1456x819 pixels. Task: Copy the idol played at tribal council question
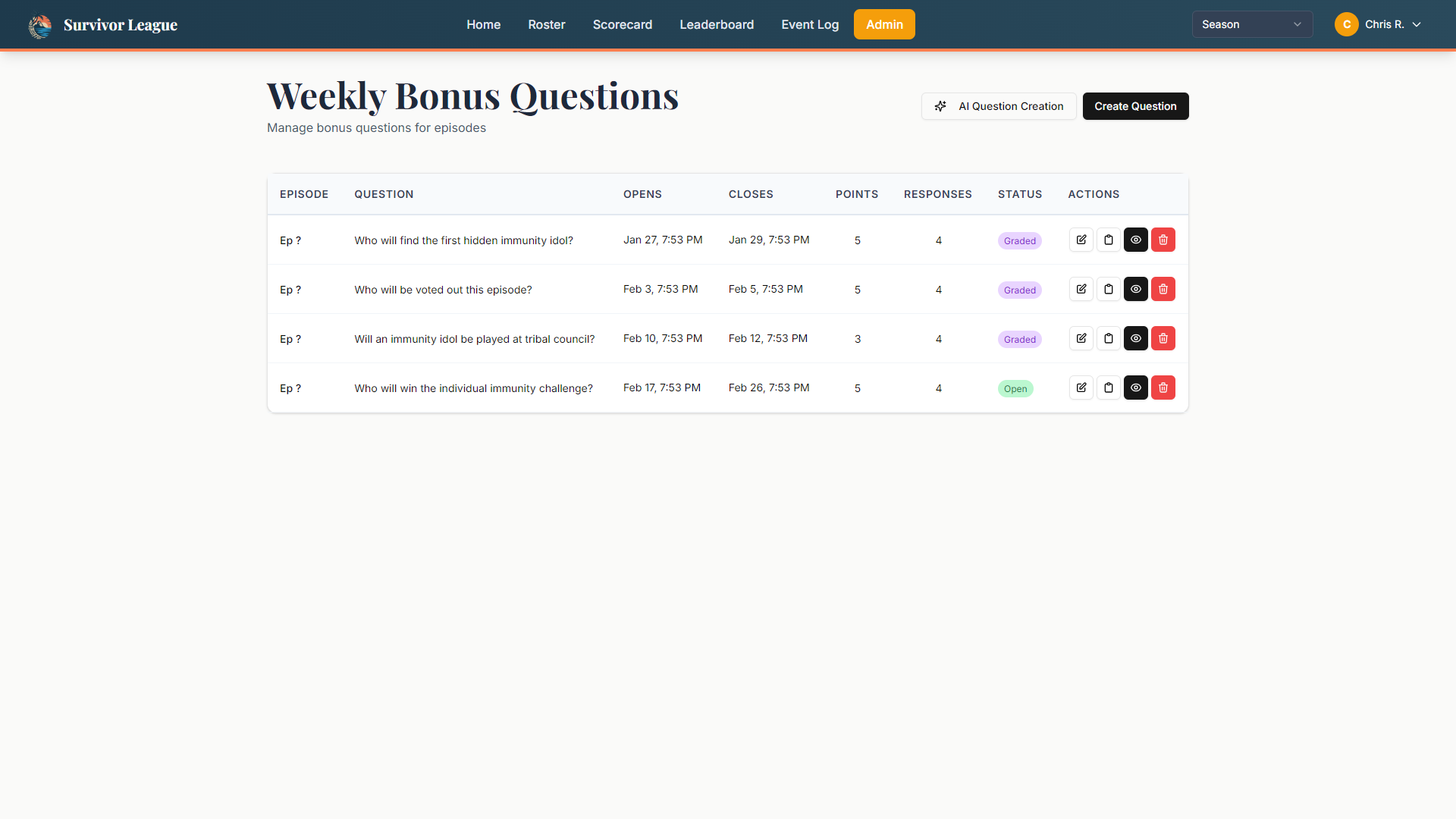pos(1109,338)
